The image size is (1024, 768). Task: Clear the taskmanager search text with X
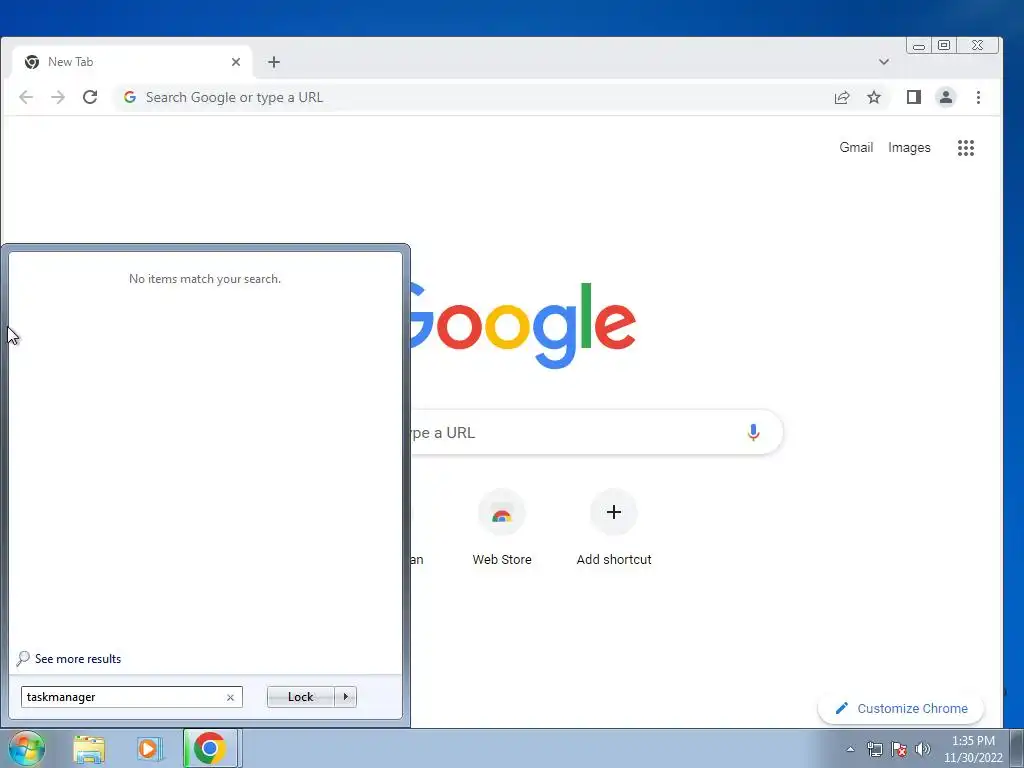[230, 697]
